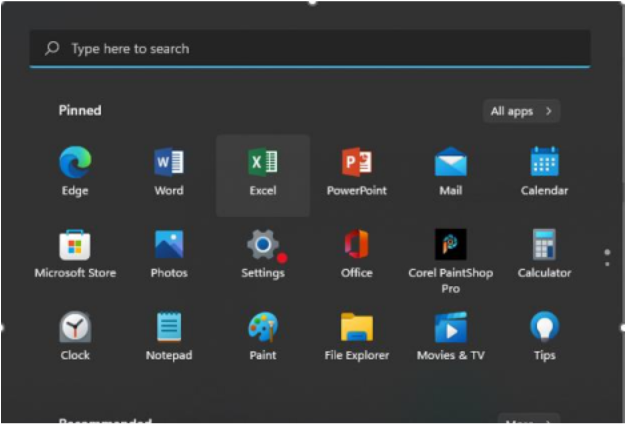
Task: Launch the Calculator app
Action: click(544, 244)
